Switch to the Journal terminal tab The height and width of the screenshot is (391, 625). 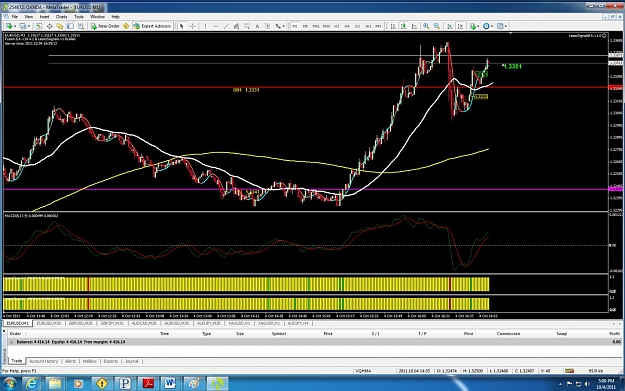pos(132,361)
